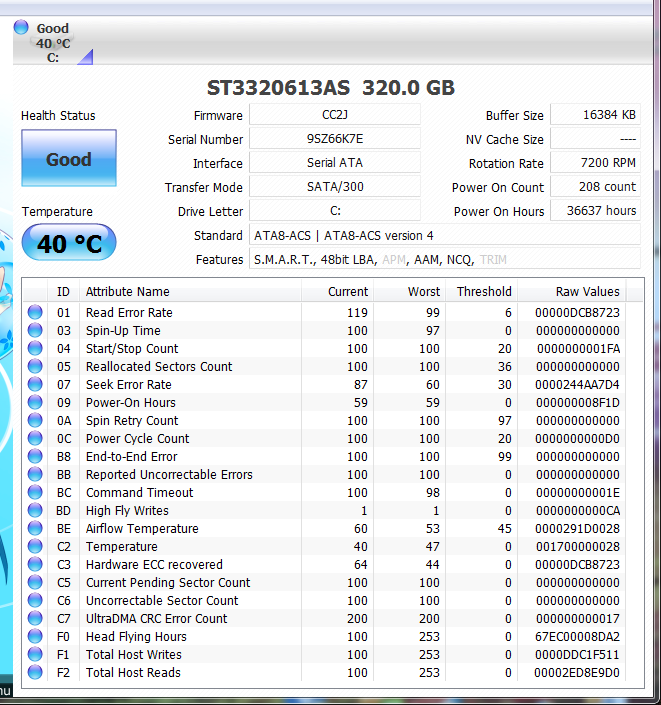Click status orb for Hardware ECC recovered

tap(35, 564)
